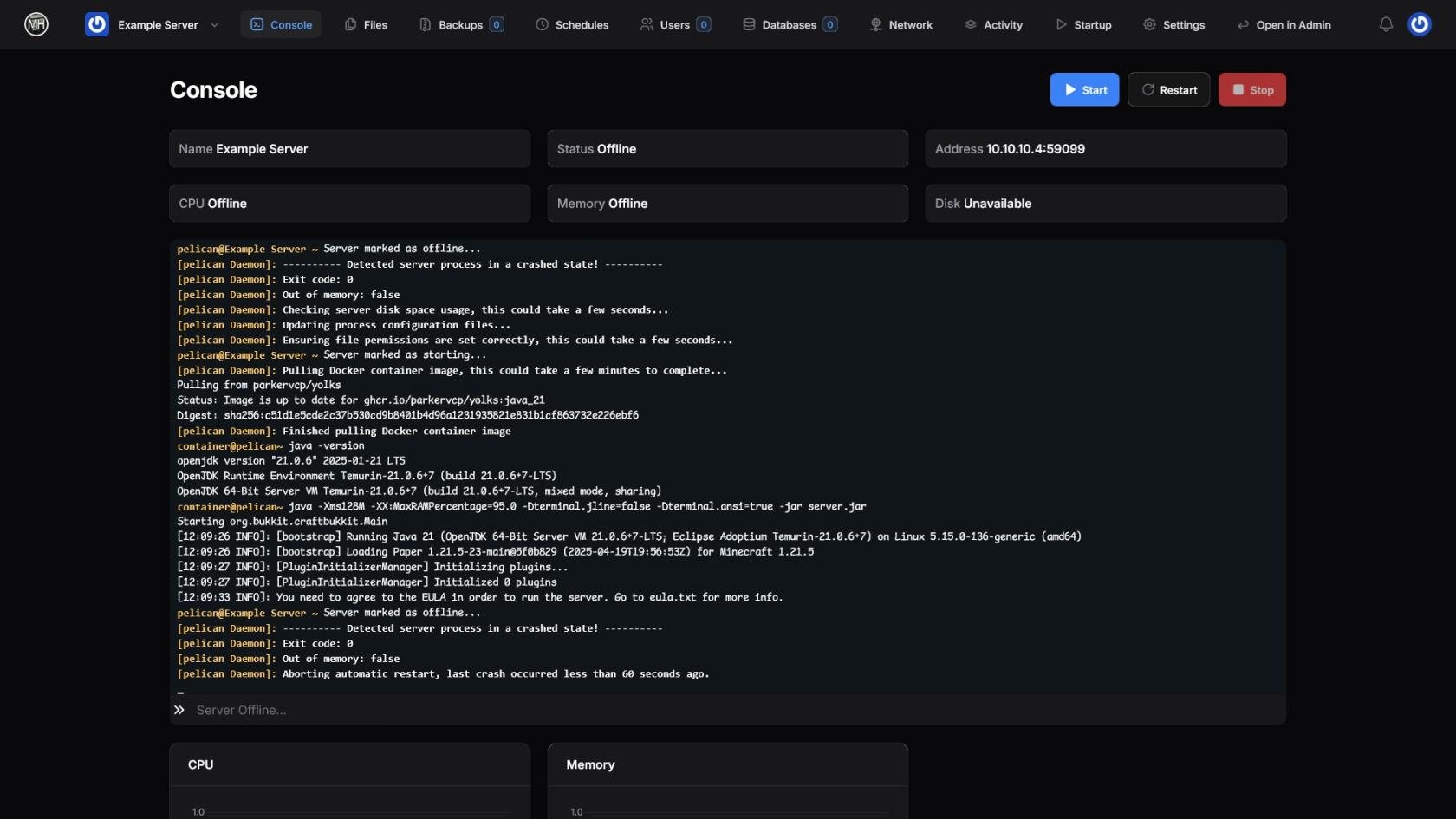
Task: Click the Activity stack icon
Action: [971, 24]
